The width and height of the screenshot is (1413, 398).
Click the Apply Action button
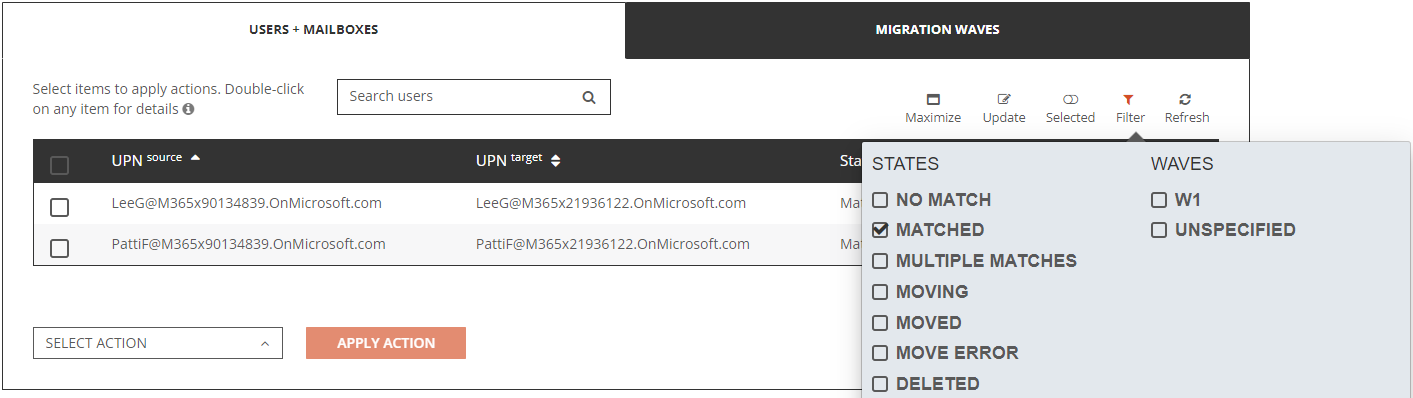(386, 343)
